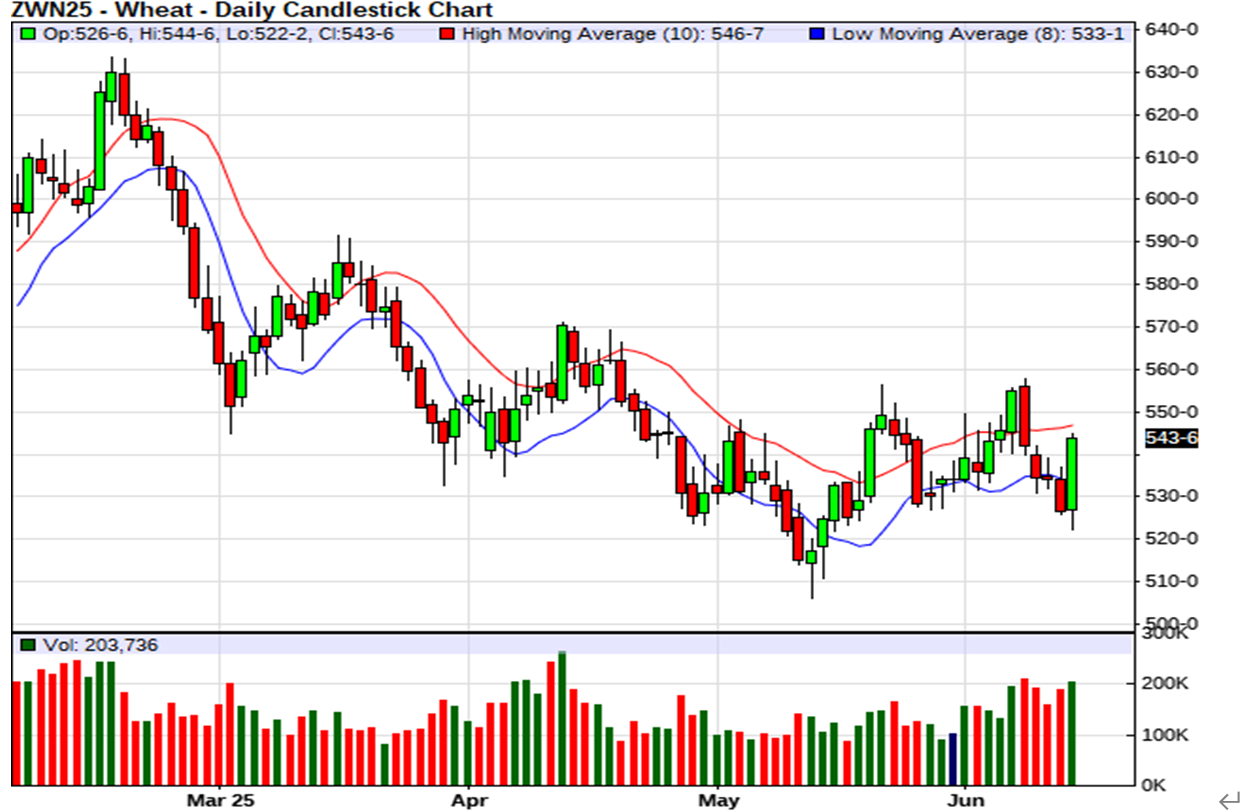Click the High Moving Average (10) legend text
The image size is (1254, 812).
pyautogui.click(x=612, y=34)
